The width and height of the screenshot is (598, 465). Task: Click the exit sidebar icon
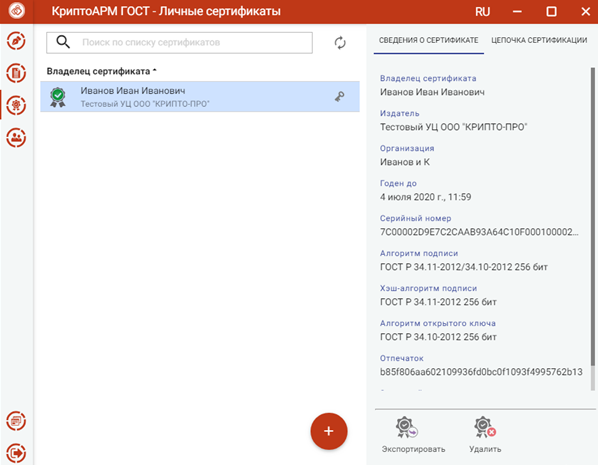pyautogui.click(x=16, y=453)
